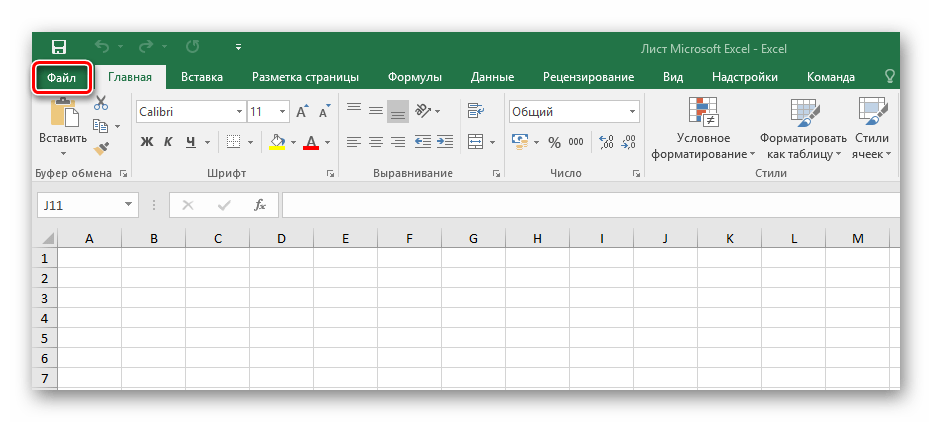Click the Redo arrow icon

(x=146, y=47)
